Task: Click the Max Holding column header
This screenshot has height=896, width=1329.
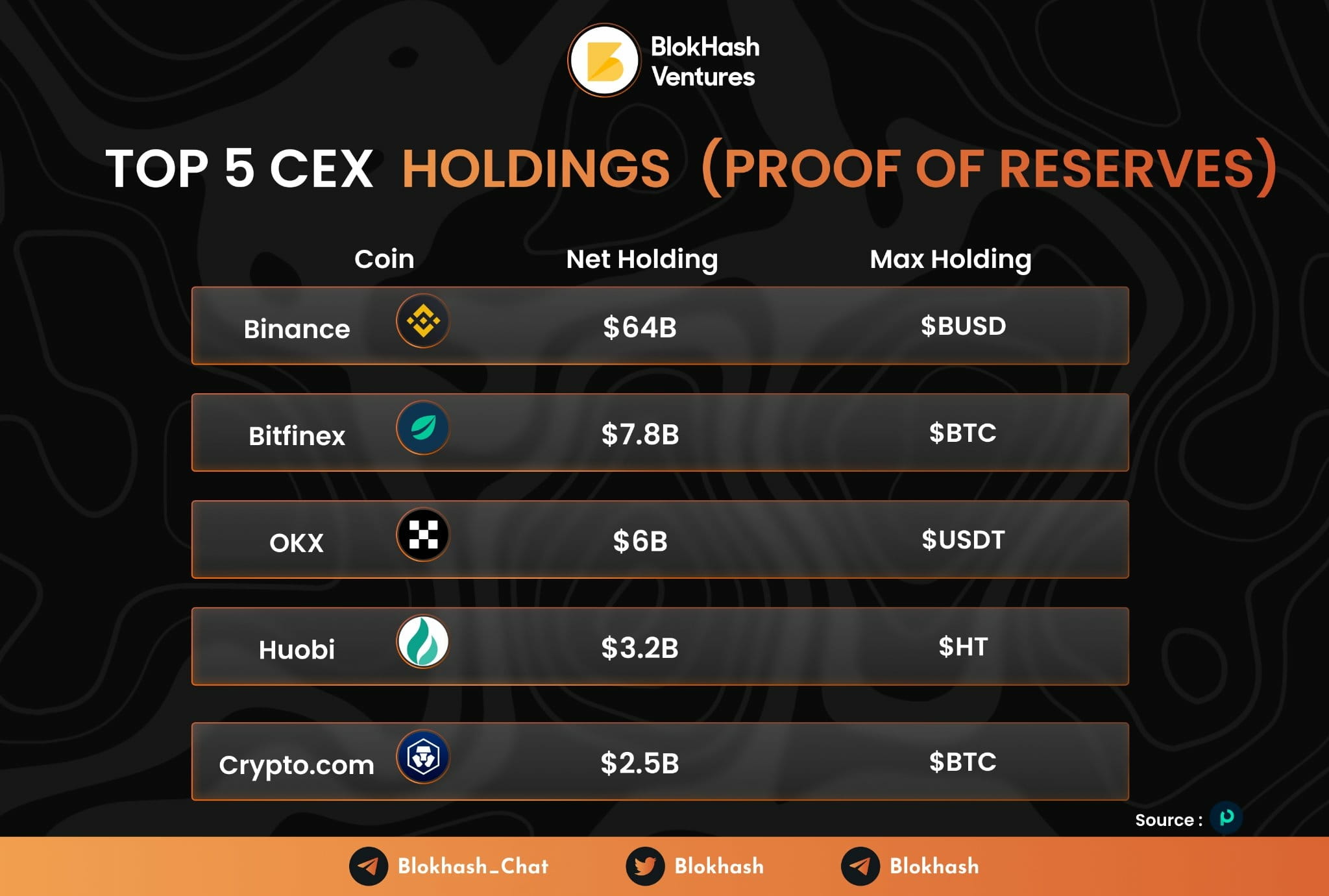Action: tap(951, 259)
